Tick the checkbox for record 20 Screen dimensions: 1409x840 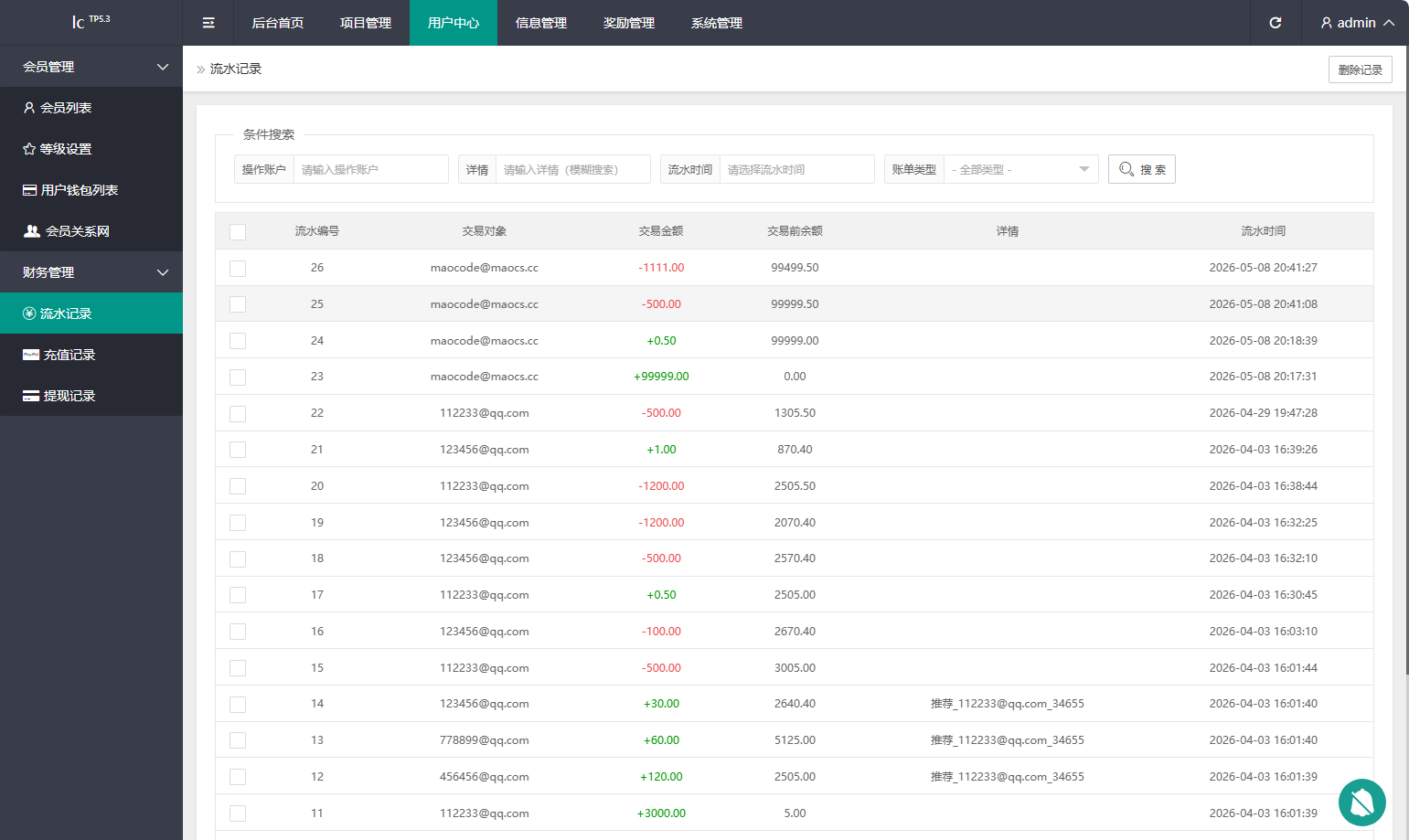tap(238, 486)
